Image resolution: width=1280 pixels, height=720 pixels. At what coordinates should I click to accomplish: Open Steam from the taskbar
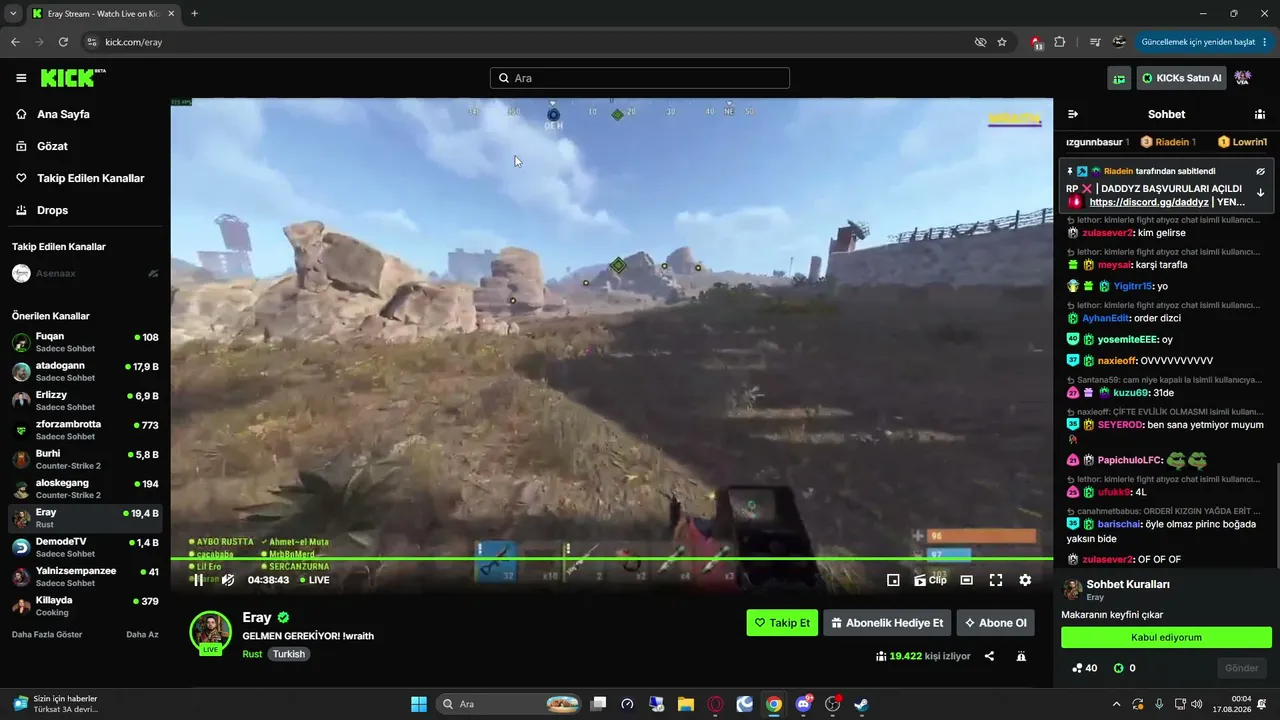point(861,704)
